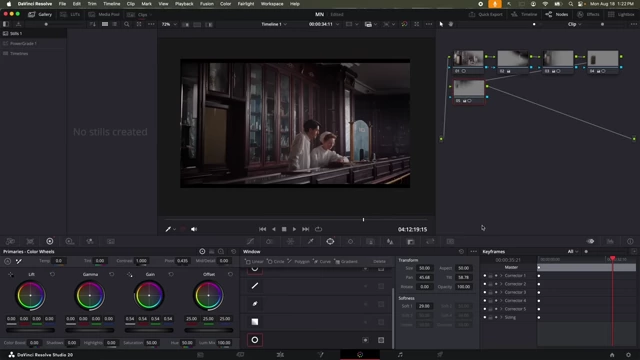Open the Qualifier eyedropper palette
This screenshot has width=640, height=360.
click(x=311, y=242)
